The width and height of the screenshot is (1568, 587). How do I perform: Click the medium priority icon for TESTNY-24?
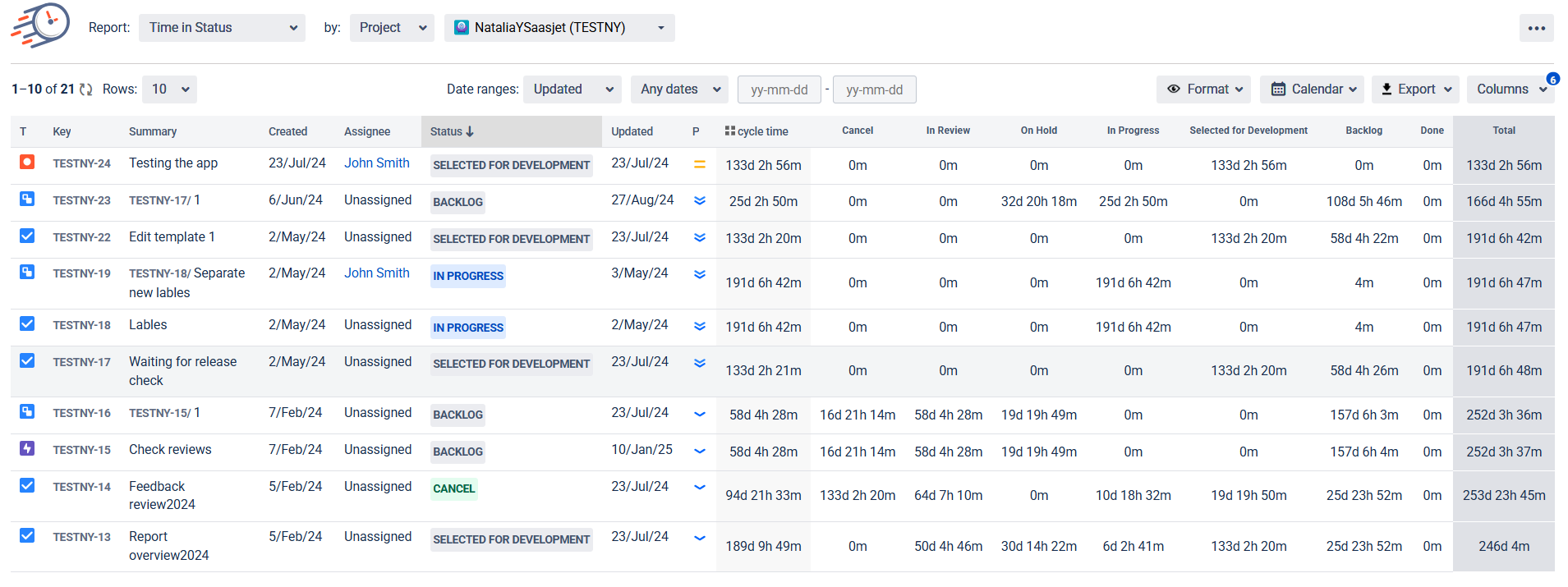click(x=699, y=164)
